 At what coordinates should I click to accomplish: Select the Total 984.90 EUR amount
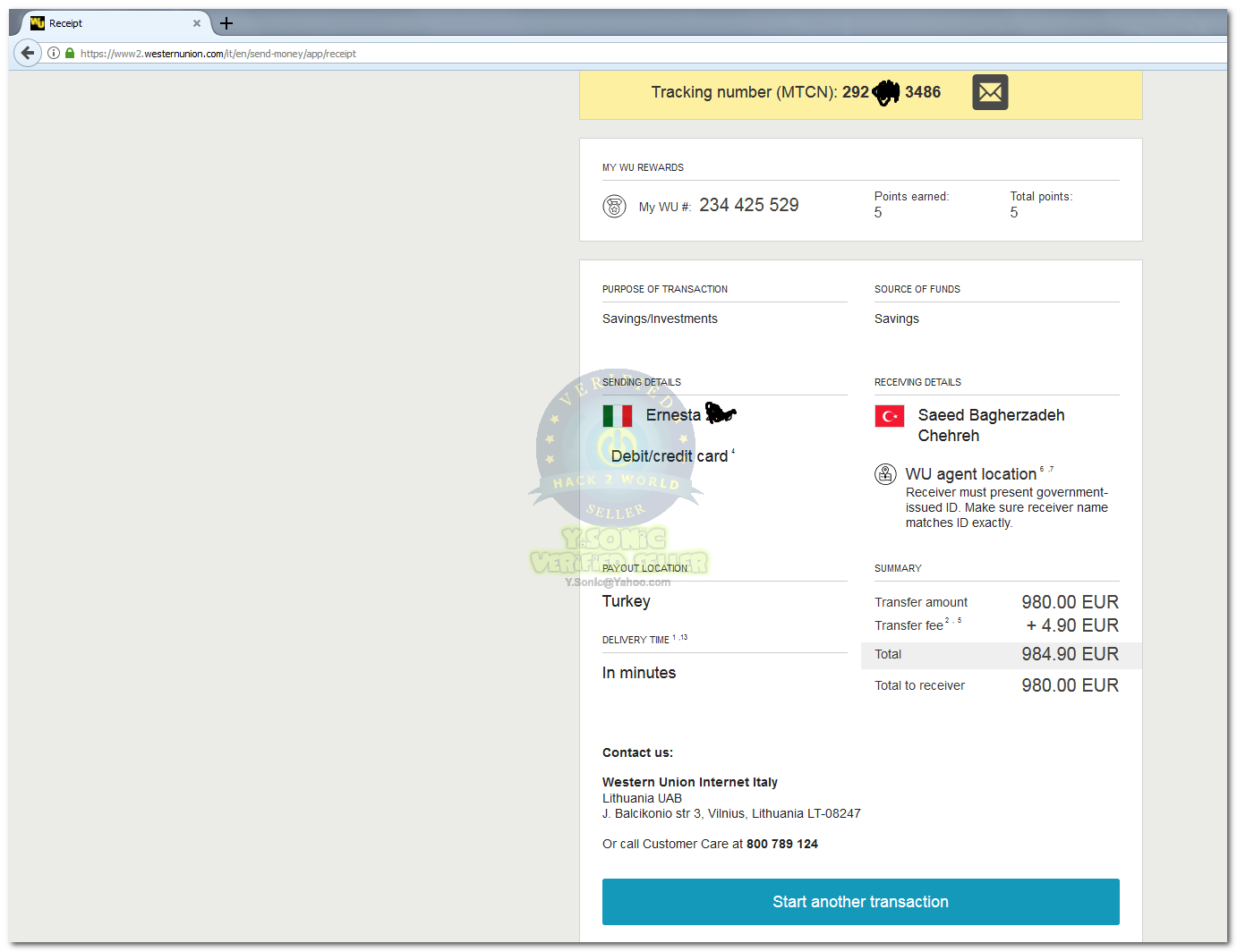coord(1071,654)
